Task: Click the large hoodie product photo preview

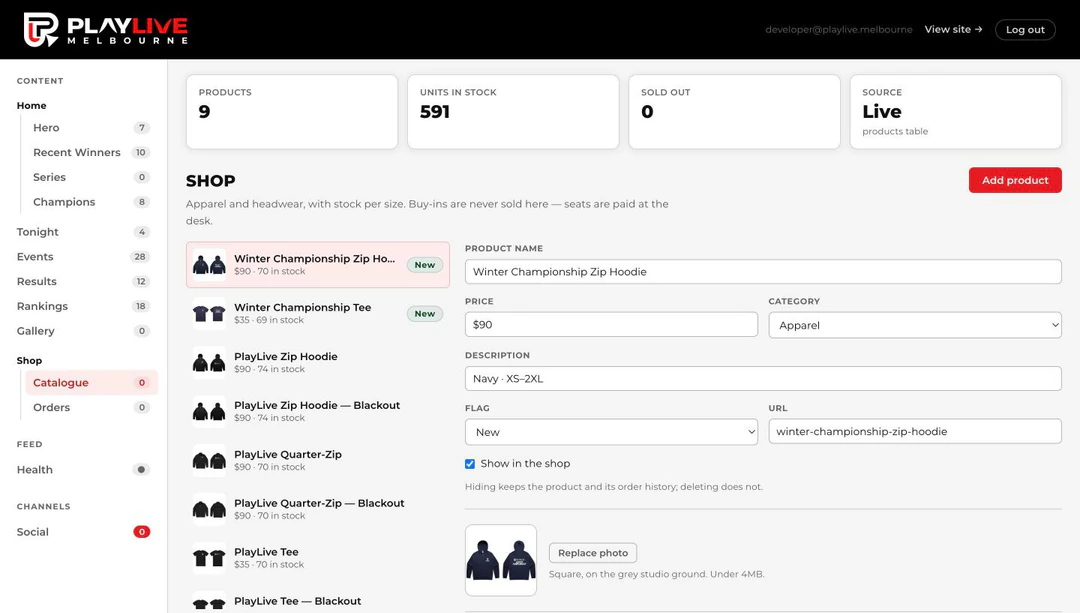Action: [x=501, y=560]
